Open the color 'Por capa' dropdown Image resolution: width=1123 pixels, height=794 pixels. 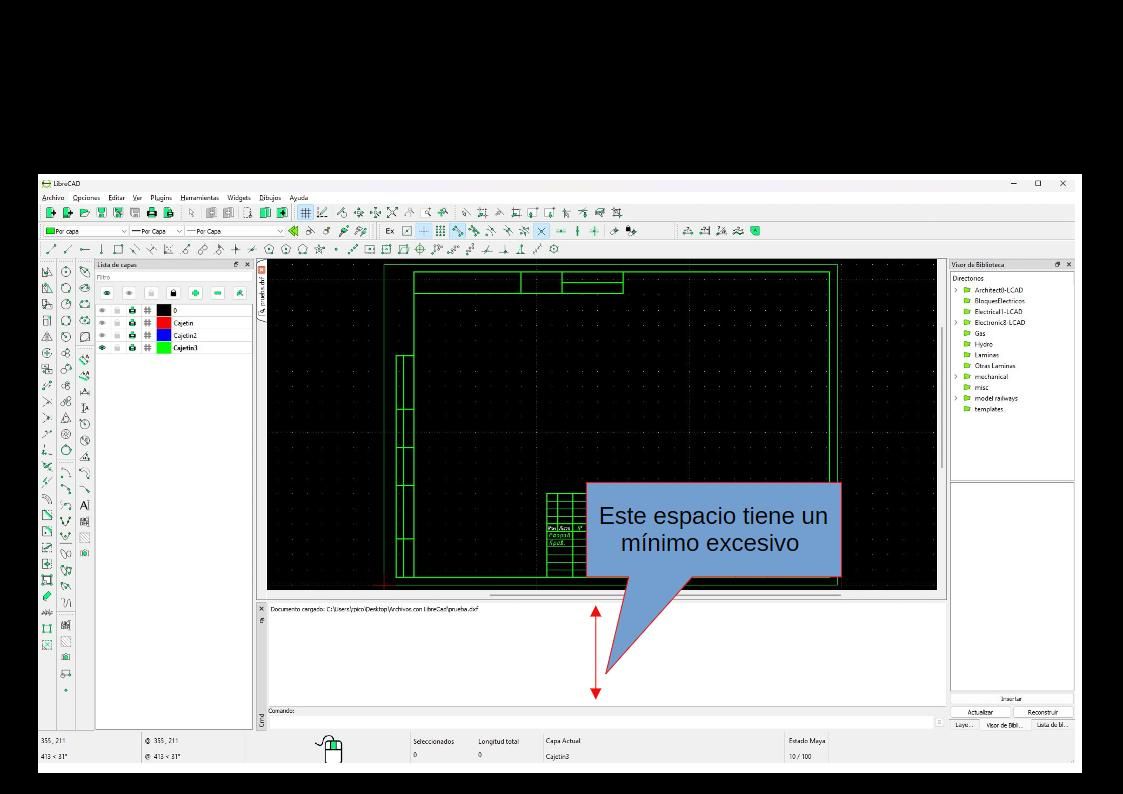84,231
